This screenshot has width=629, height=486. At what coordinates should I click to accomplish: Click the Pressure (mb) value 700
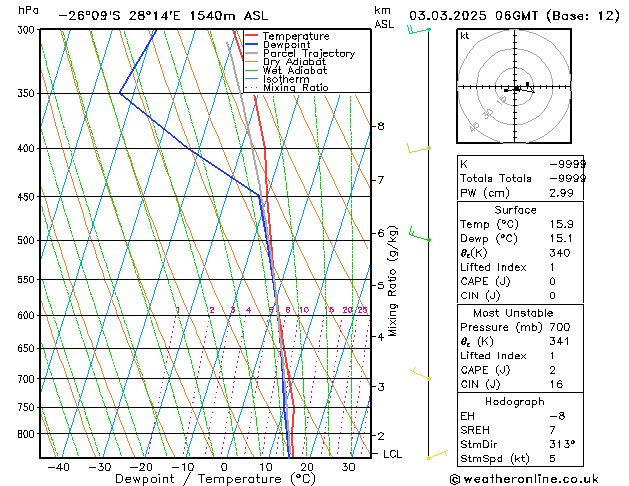[560, 327]
